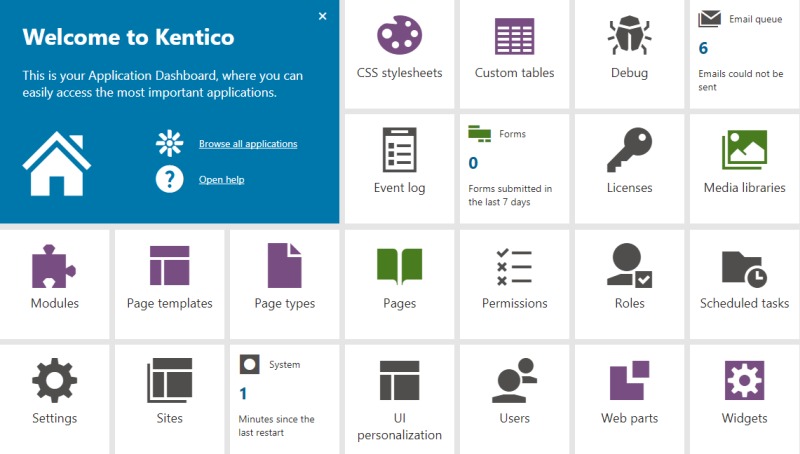Open the Page templates layout icon

click(x=169, y=266)
